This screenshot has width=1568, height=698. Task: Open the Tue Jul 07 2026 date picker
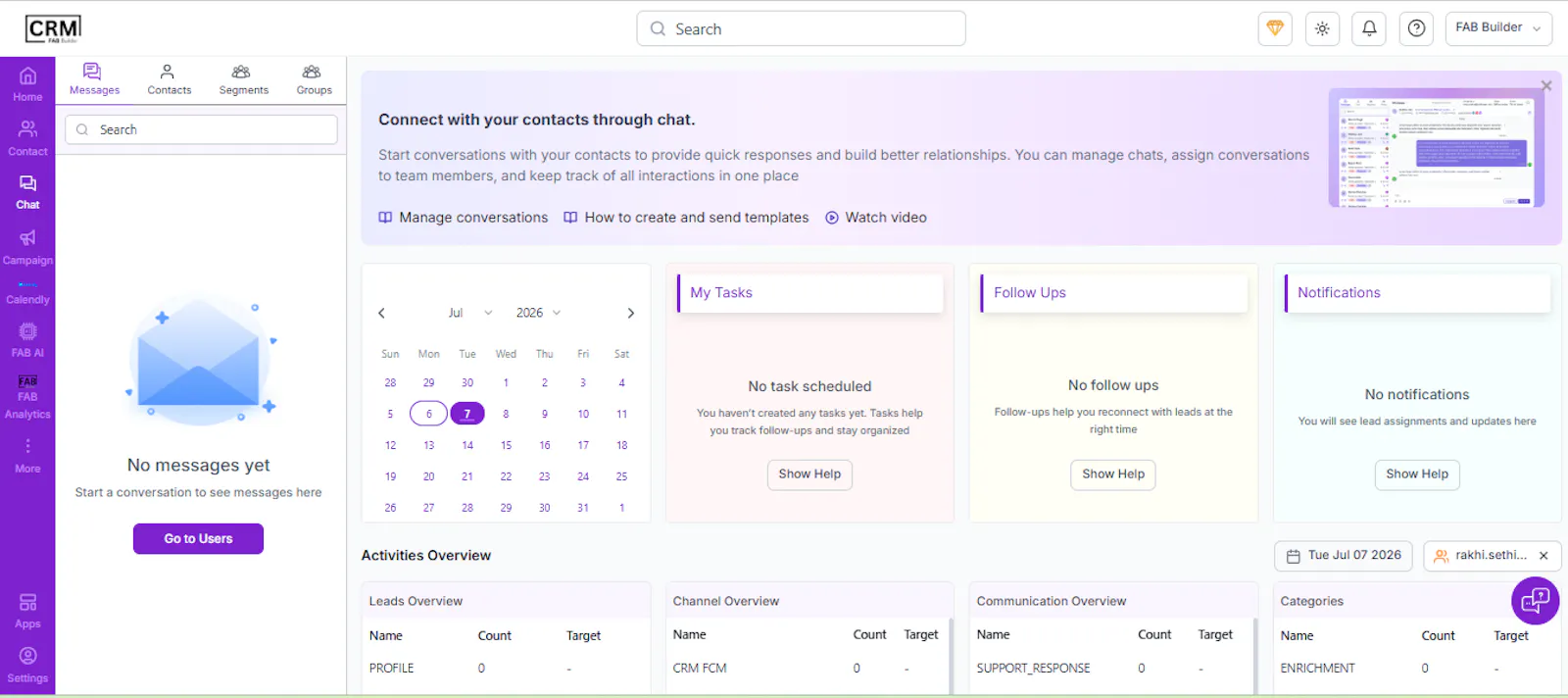[x=1344, y=556]
